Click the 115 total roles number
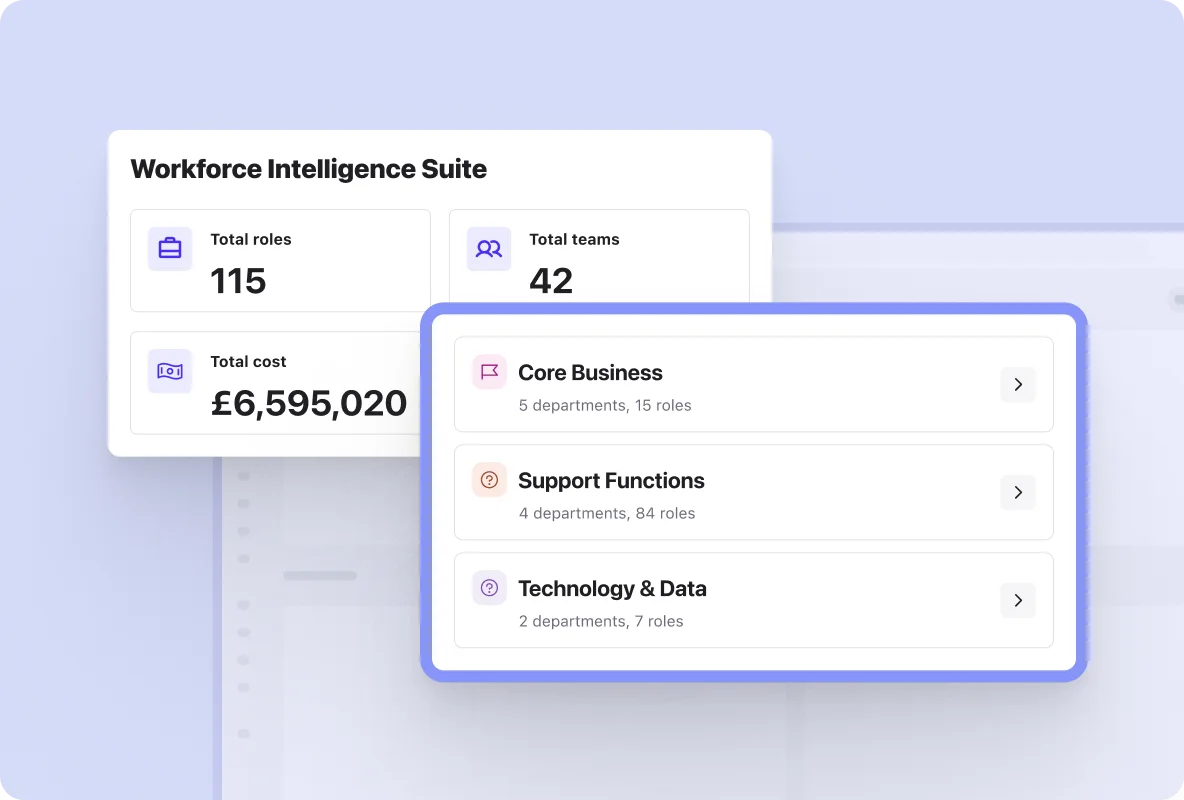The image size is (1184, 800). click(x=238, y=281)
